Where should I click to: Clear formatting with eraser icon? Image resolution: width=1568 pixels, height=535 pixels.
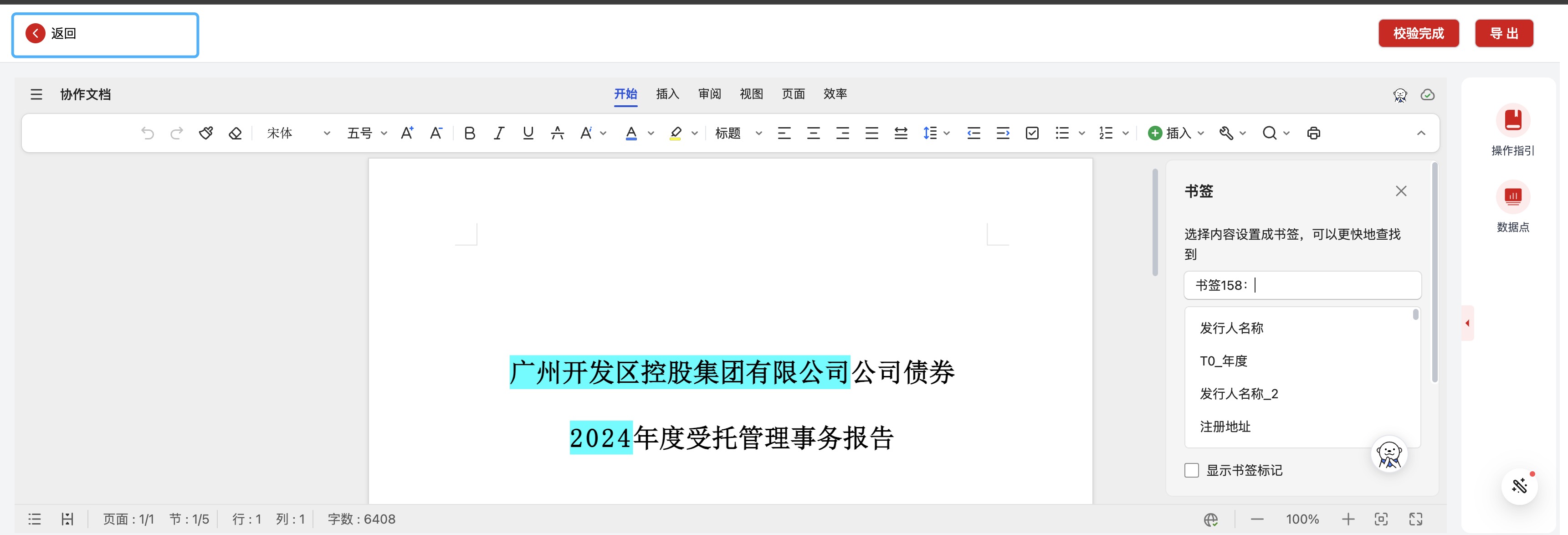[x=235, y=133]
